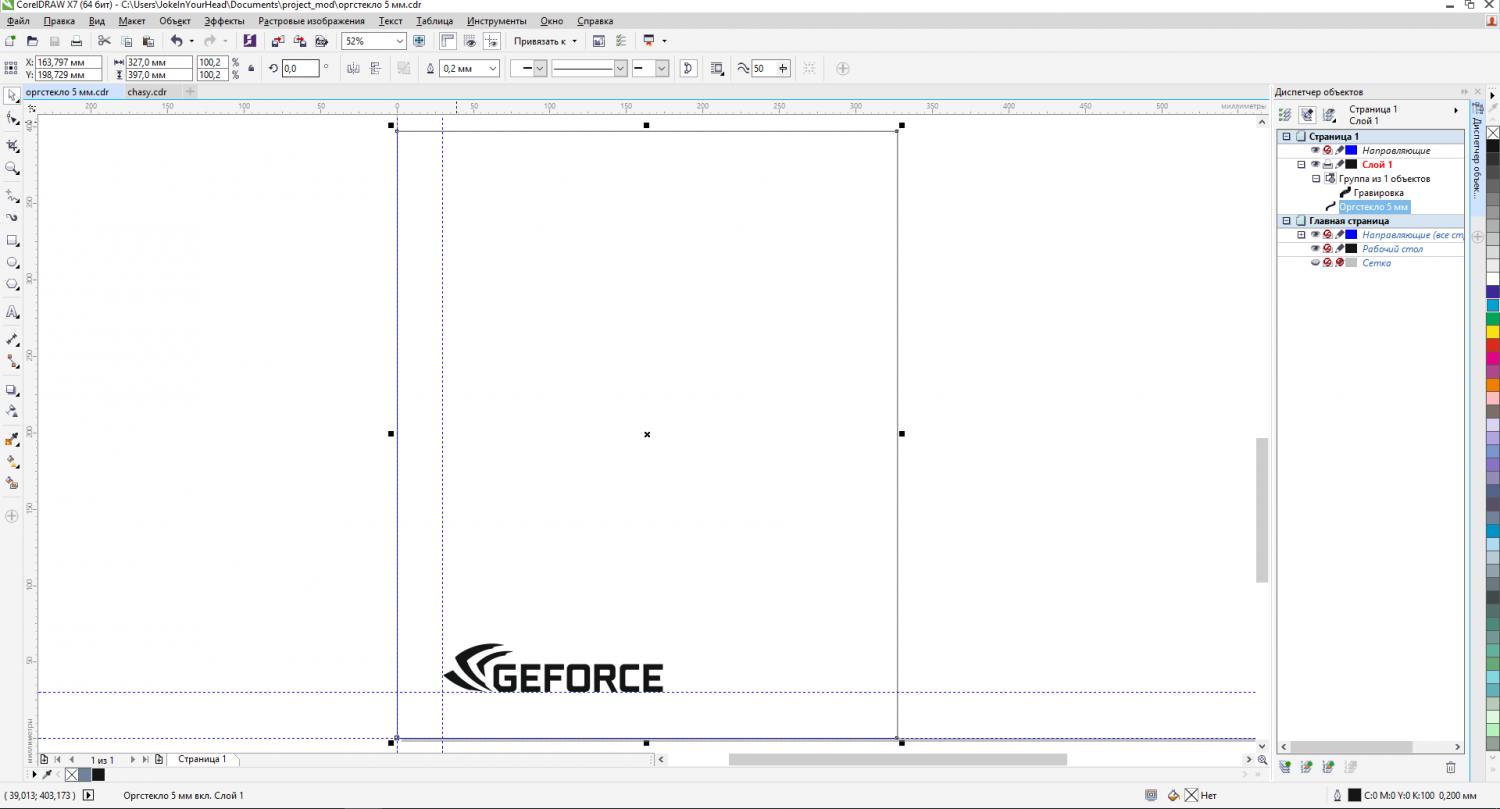Click the Open file folder icon

pos(32,41)
